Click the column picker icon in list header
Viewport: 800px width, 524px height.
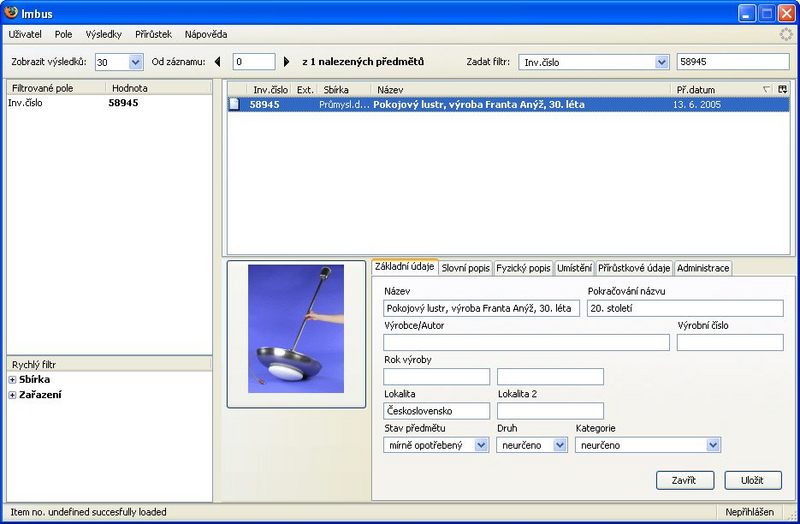782,90
